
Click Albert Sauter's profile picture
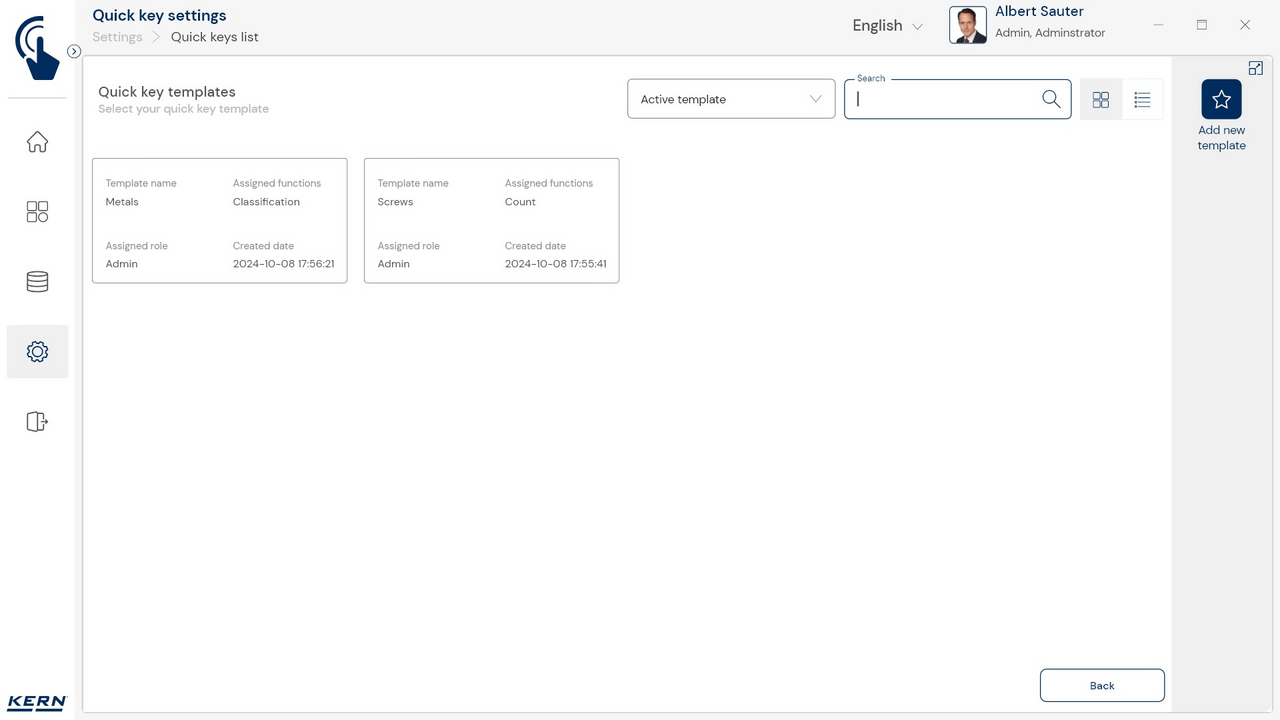click(x=967, y=25)
